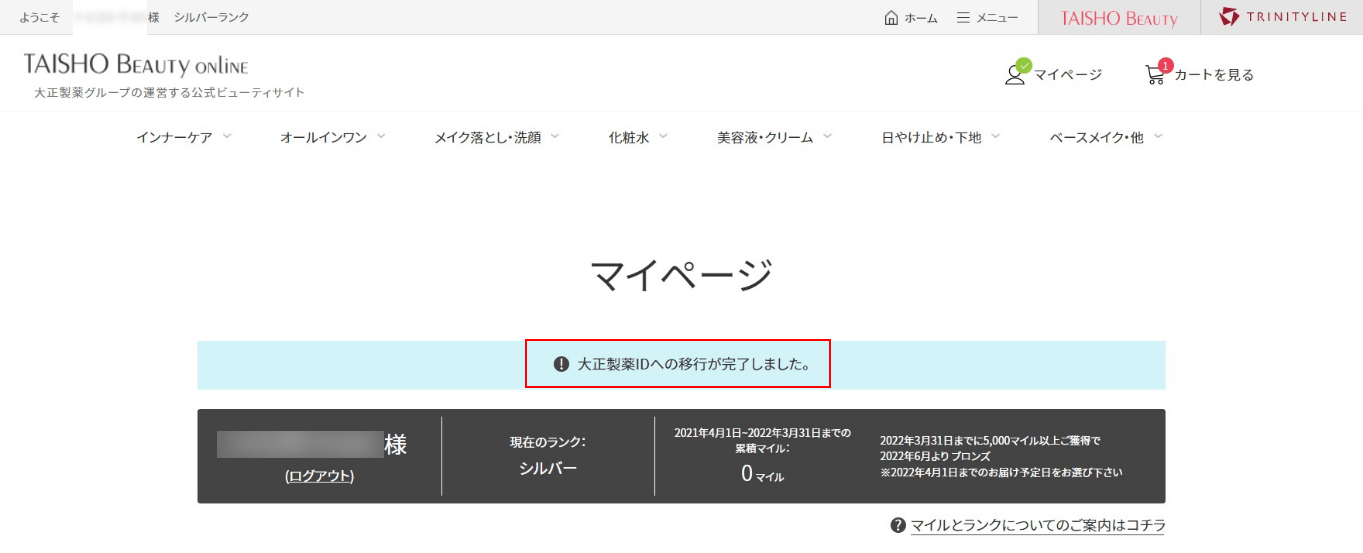This screenshot has height=553, width=1363.
Task: Switch to the TRINITYLINE tab
Action: pyautogui.click(x=1282, y=17)
